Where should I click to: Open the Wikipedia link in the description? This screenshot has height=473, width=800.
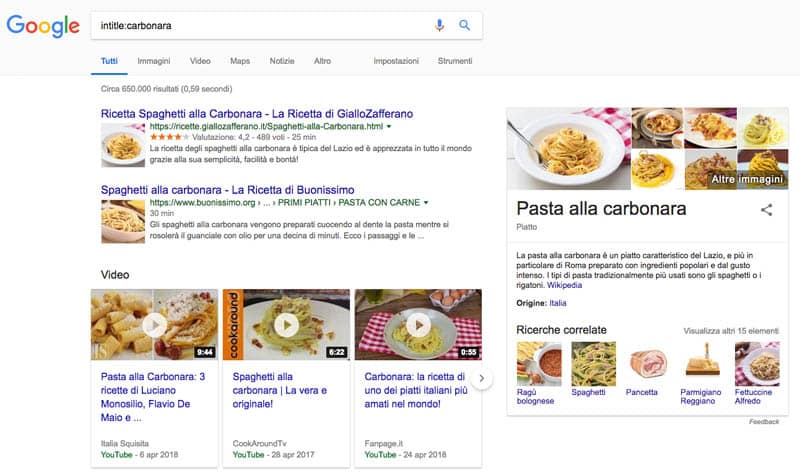pos(564,285)
